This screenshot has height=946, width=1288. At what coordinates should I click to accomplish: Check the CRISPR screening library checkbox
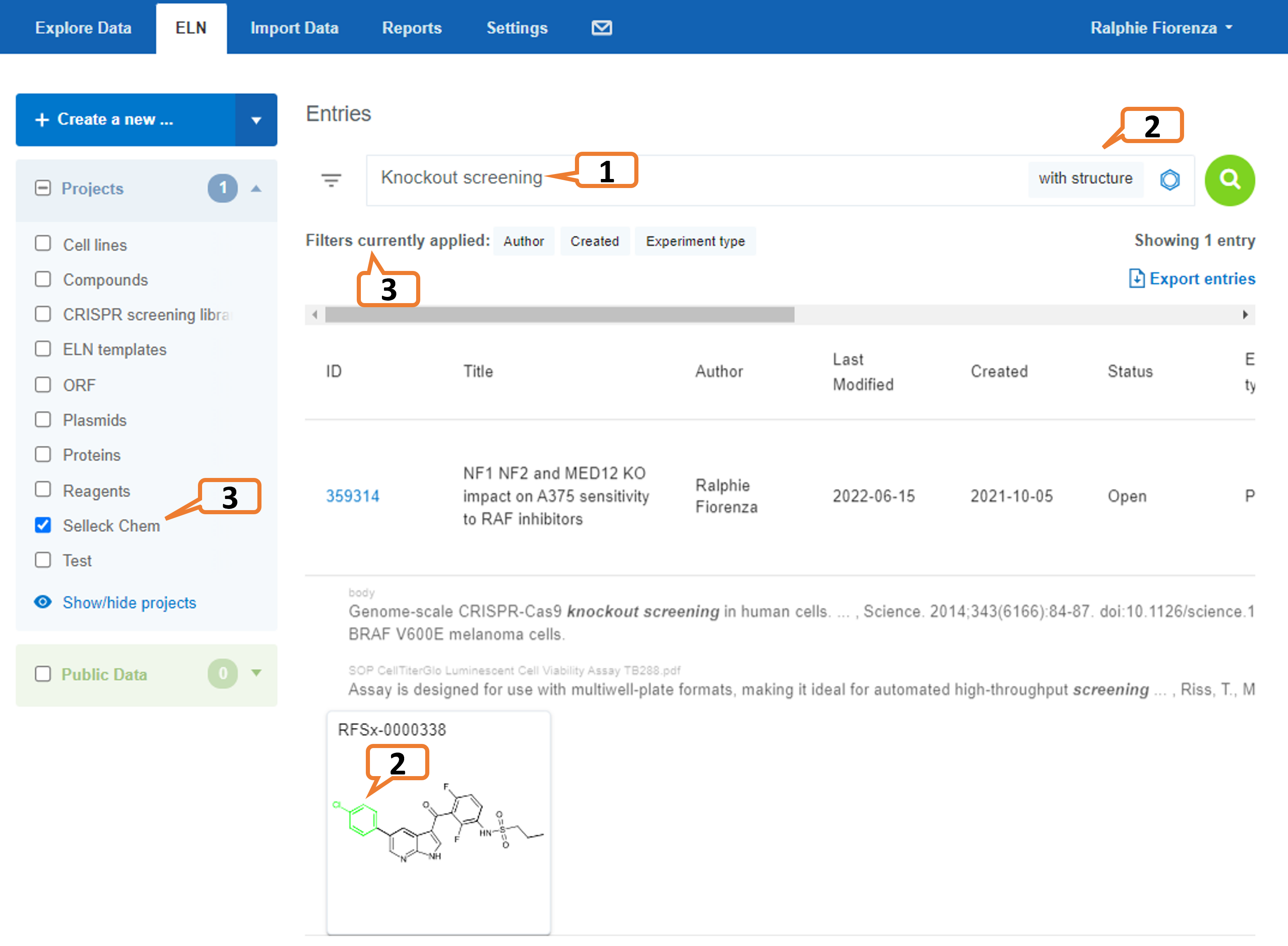click(43, 314)
